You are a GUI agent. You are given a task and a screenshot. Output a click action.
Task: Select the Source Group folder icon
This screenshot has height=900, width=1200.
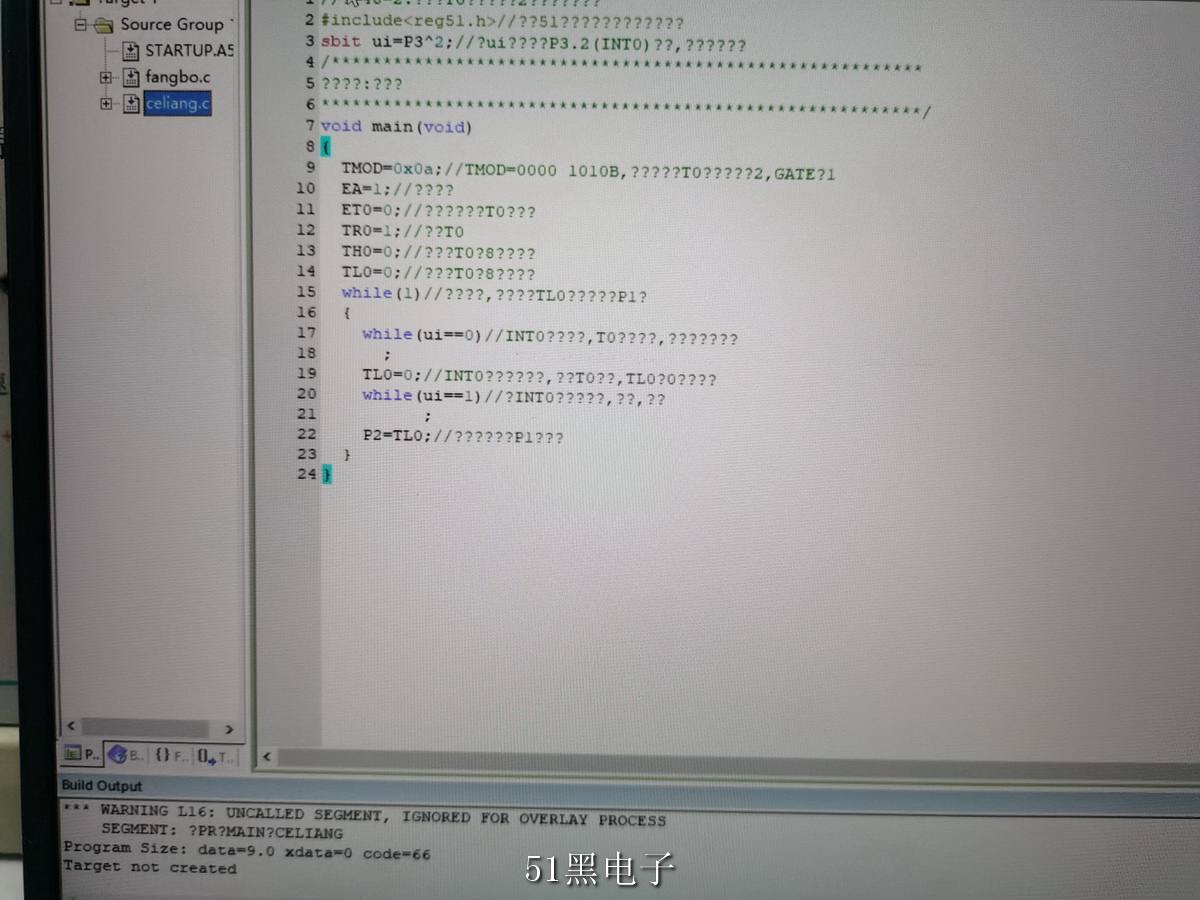coord(104,24)
